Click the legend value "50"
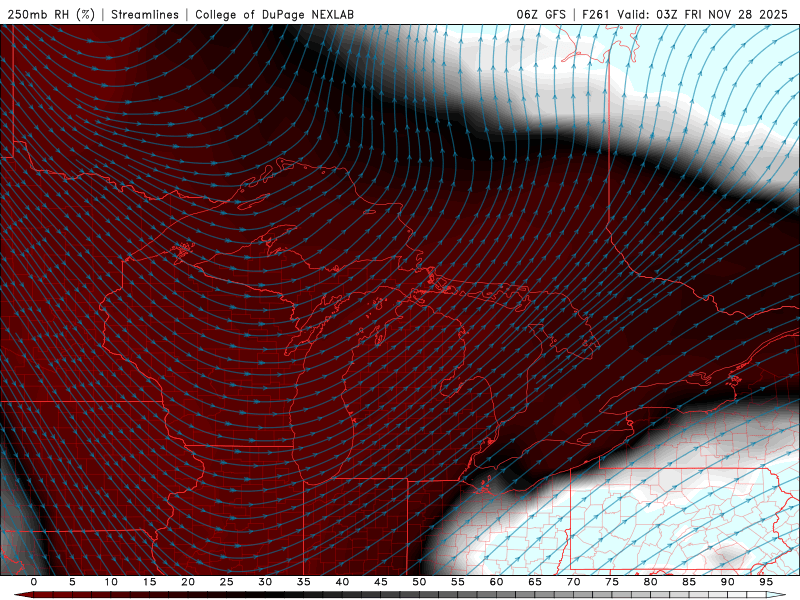800x600 pixels. tap(419, 582)
